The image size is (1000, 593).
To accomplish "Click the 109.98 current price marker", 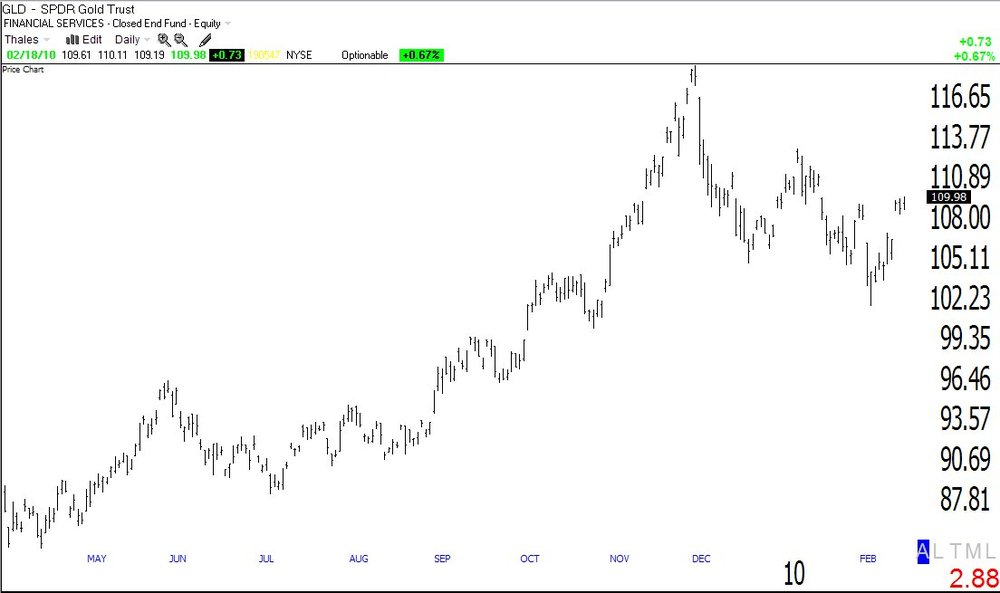I will pos(948,197).
